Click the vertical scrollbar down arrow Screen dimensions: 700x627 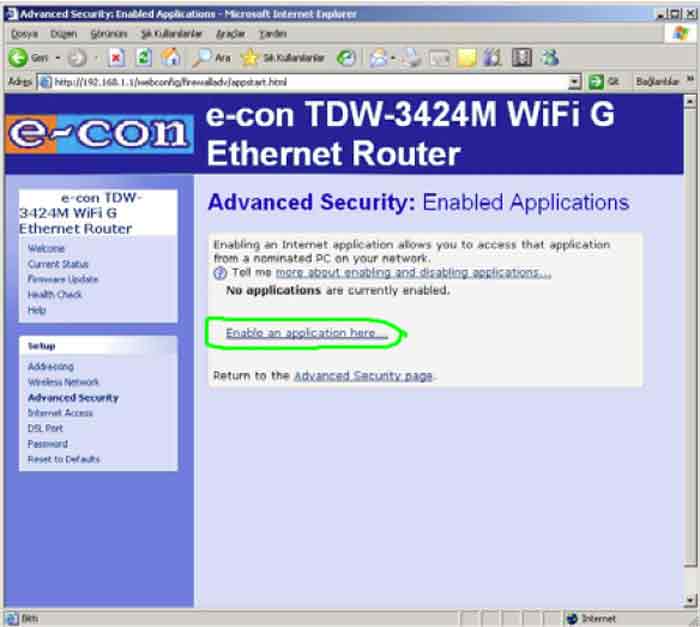tap(690, 600)
